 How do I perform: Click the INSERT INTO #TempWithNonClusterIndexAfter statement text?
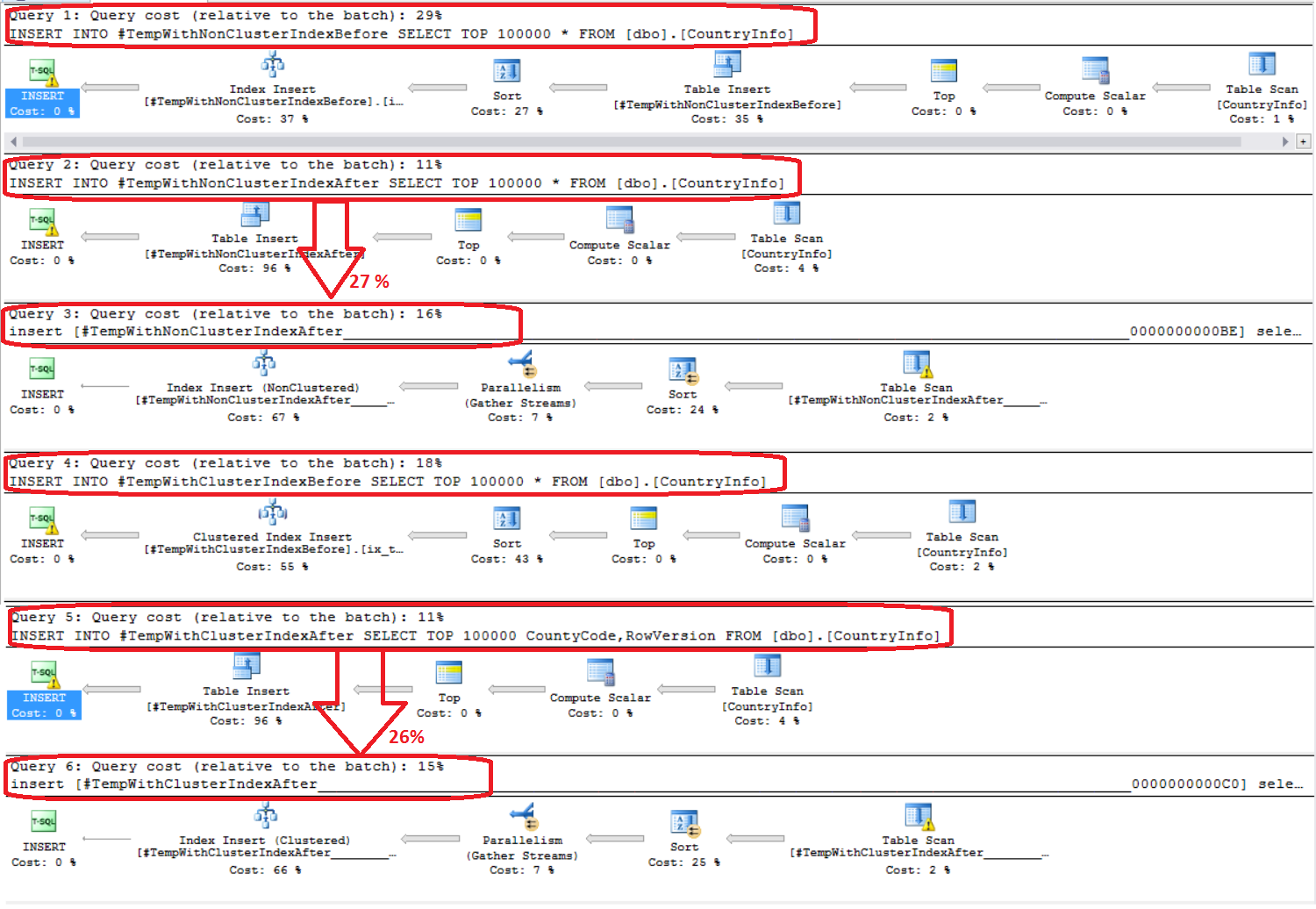pyautogui.click(x=397, y=183)
